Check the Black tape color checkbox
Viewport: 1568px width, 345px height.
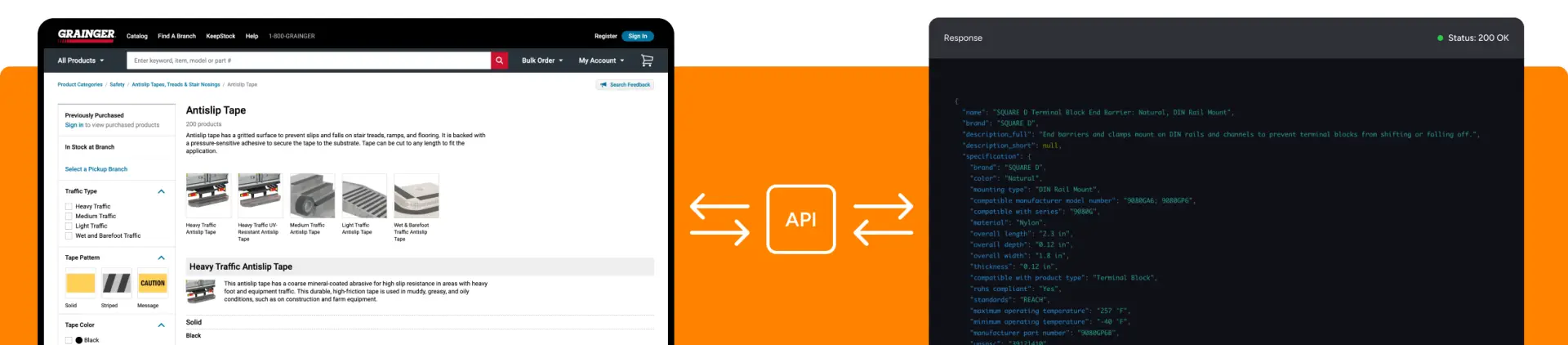pyautogui.click(x=69, y=340)
